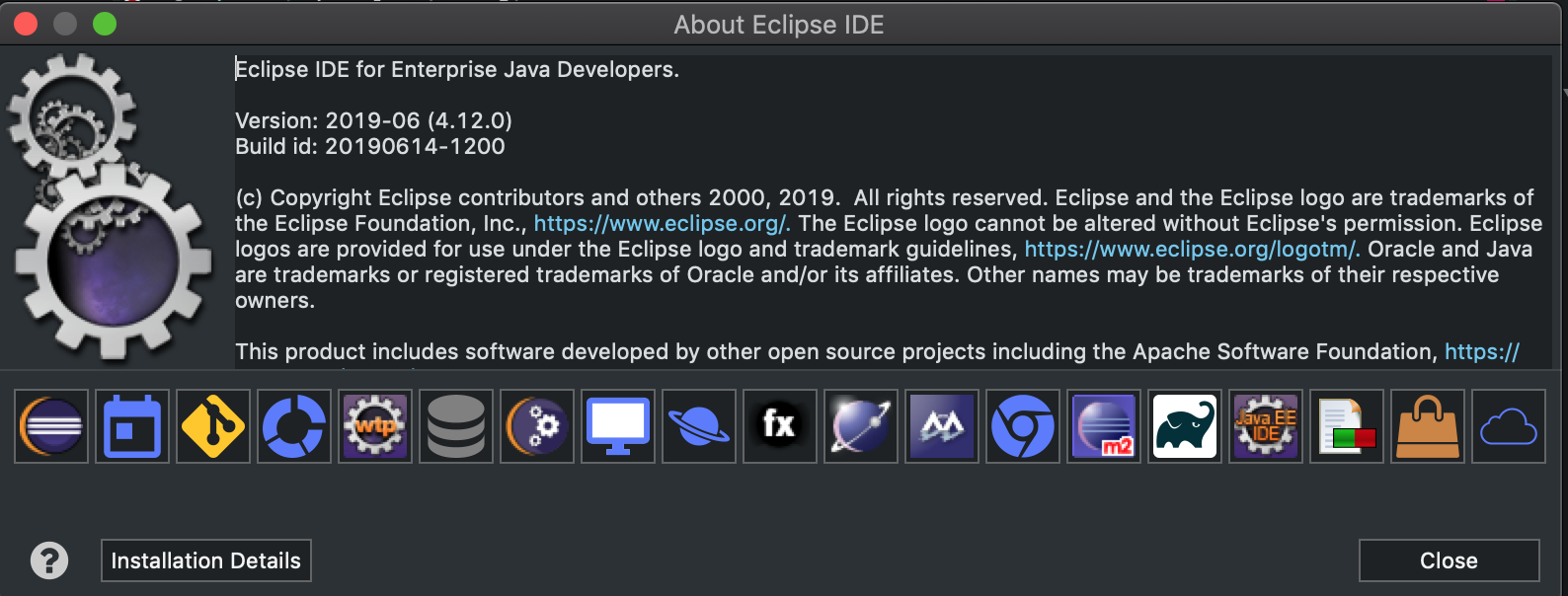Click the document with red-green bar icon
The image size is (1568, 596).
pyautogui.click(x=1347, y=426)
